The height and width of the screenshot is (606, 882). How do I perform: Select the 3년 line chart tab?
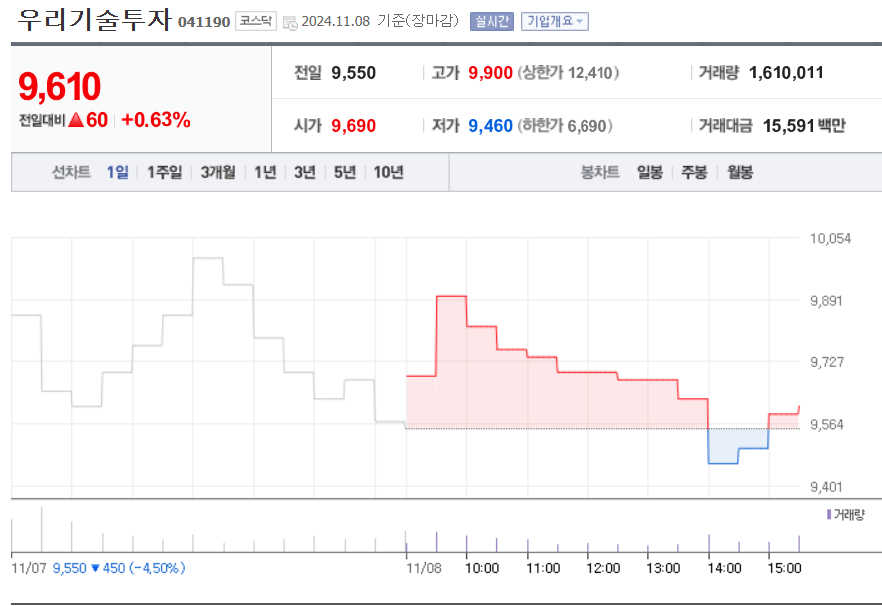pyautogui.click(x=305, y=172)
